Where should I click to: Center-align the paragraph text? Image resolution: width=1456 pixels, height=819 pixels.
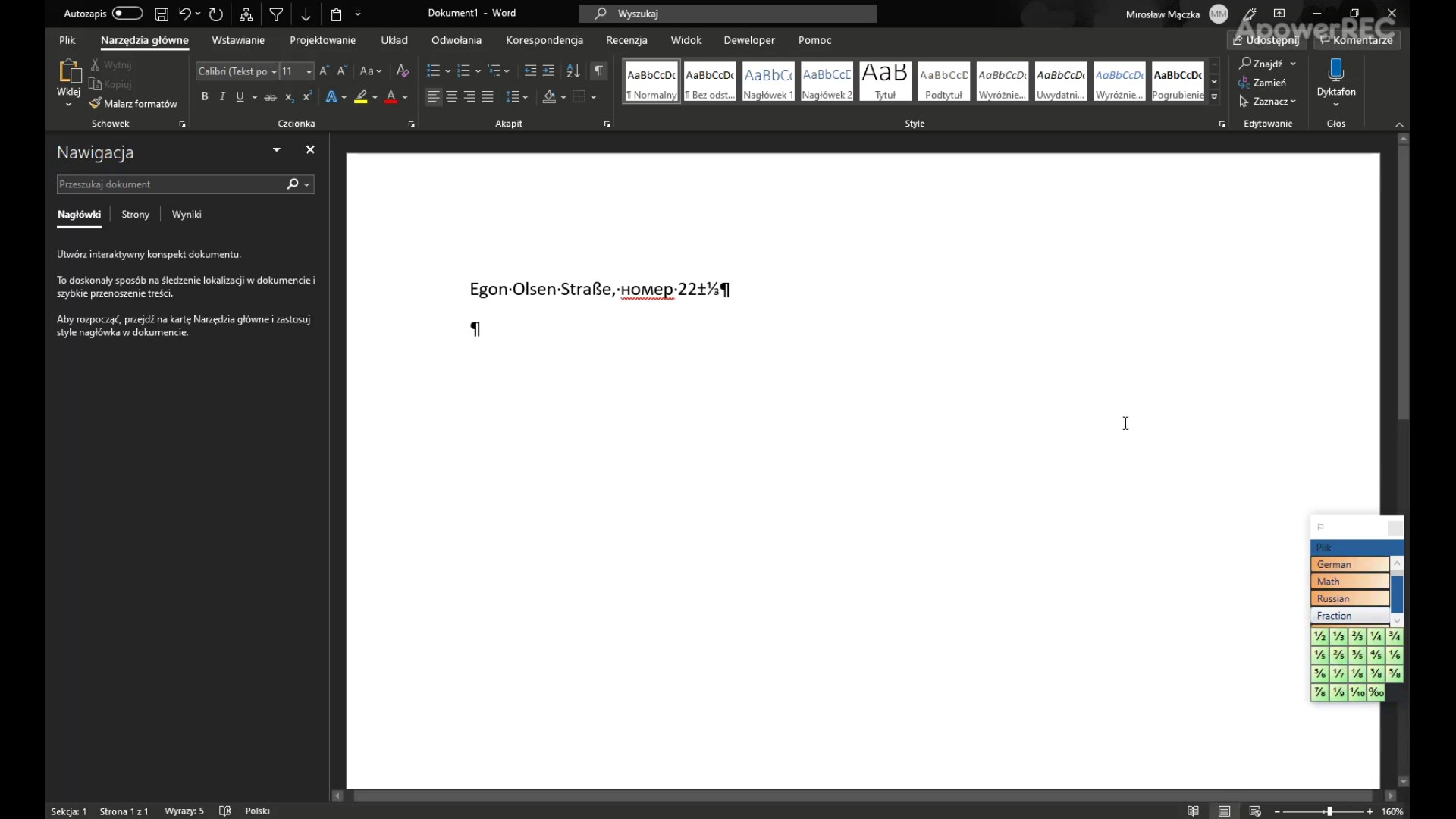coord(452,96)
